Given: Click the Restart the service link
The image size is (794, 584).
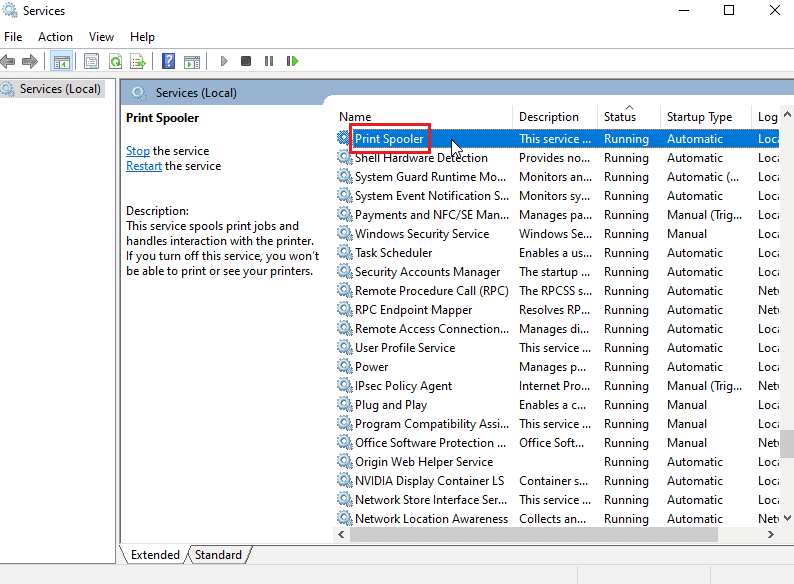Looking at the screenshot, I should tap(144, 166).
